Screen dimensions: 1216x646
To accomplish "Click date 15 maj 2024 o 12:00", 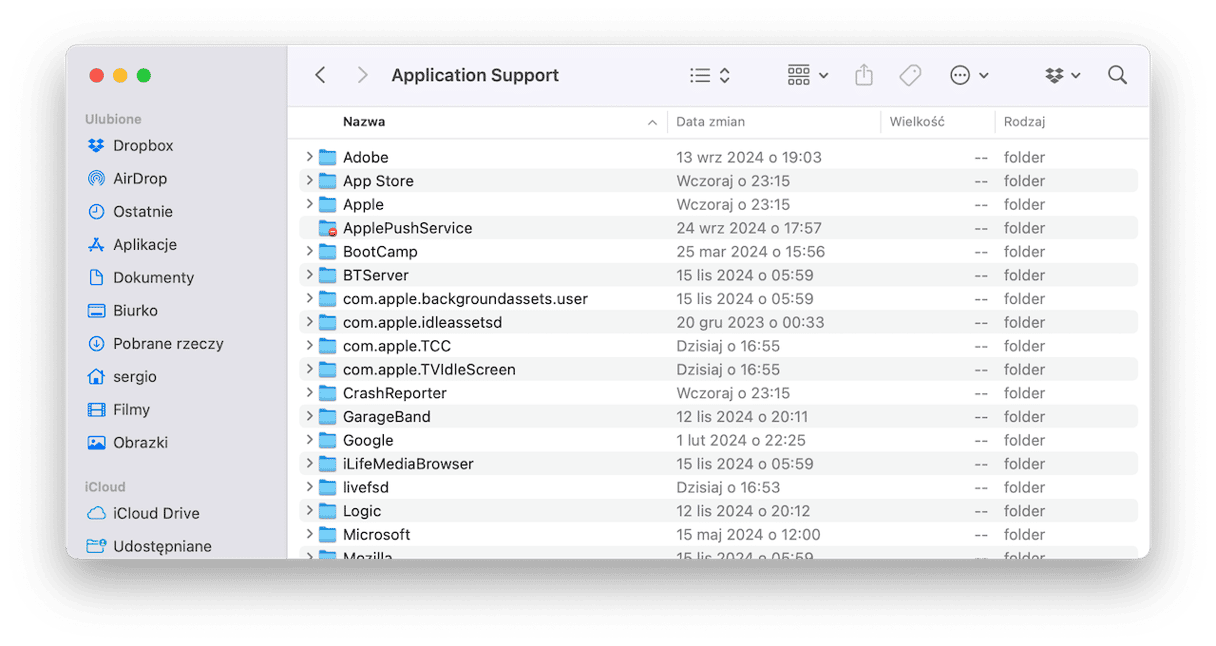I will 748,535.
